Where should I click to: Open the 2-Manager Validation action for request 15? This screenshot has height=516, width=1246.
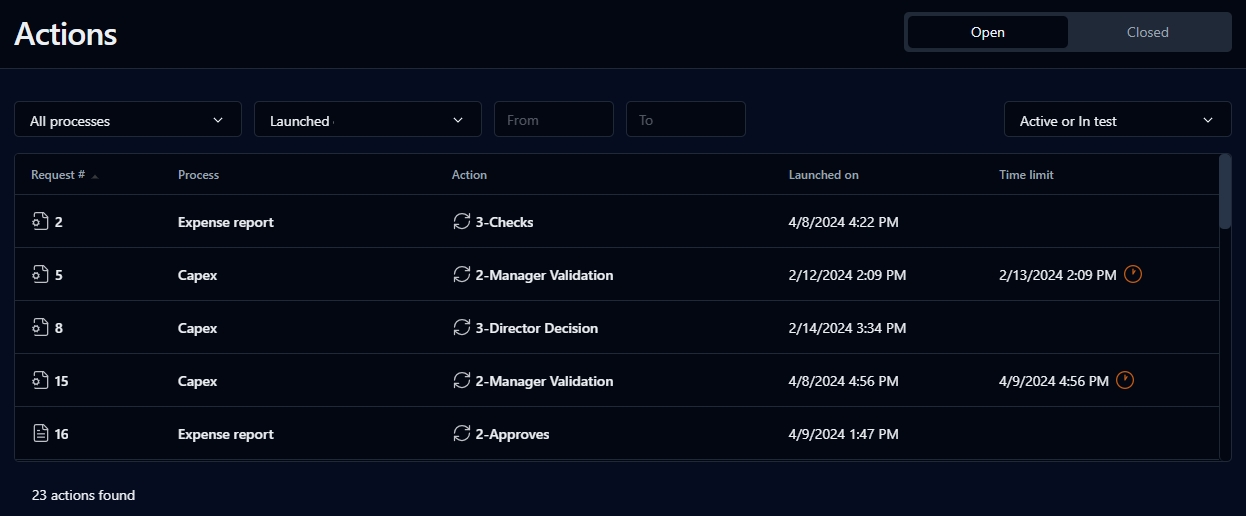pyautogui.click(x=544, y=381)
